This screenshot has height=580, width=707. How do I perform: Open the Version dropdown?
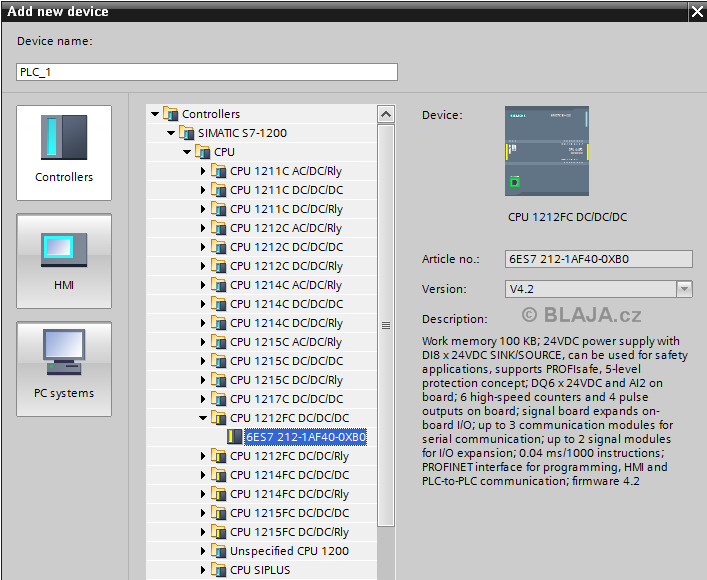(x=684, y=289)
